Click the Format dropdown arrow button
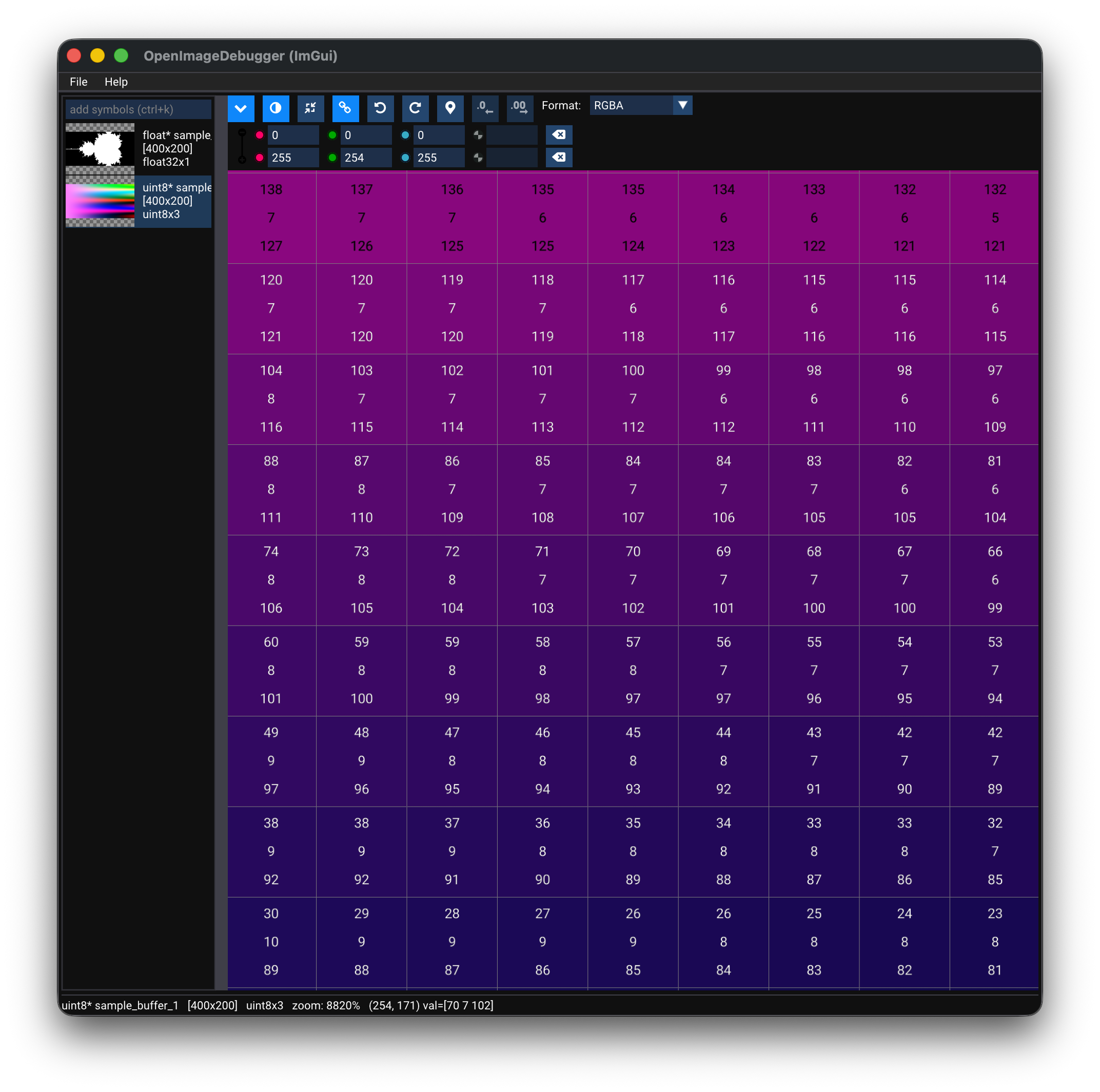 (x=682, y=105)
